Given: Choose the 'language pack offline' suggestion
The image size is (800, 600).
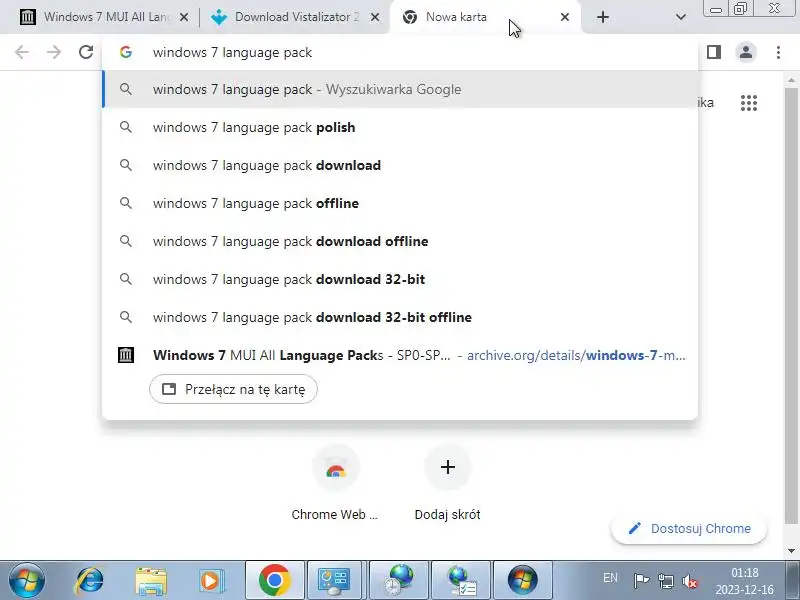Looking at the screenshot, I should click(400, 203).
